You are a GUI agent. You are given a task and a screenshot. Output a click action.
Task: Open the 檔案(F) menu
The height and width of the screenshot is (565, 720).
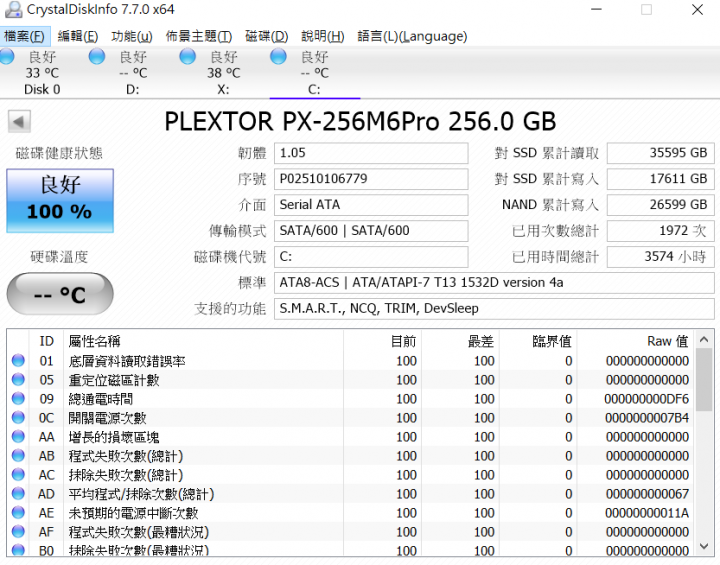click(25, 36)
